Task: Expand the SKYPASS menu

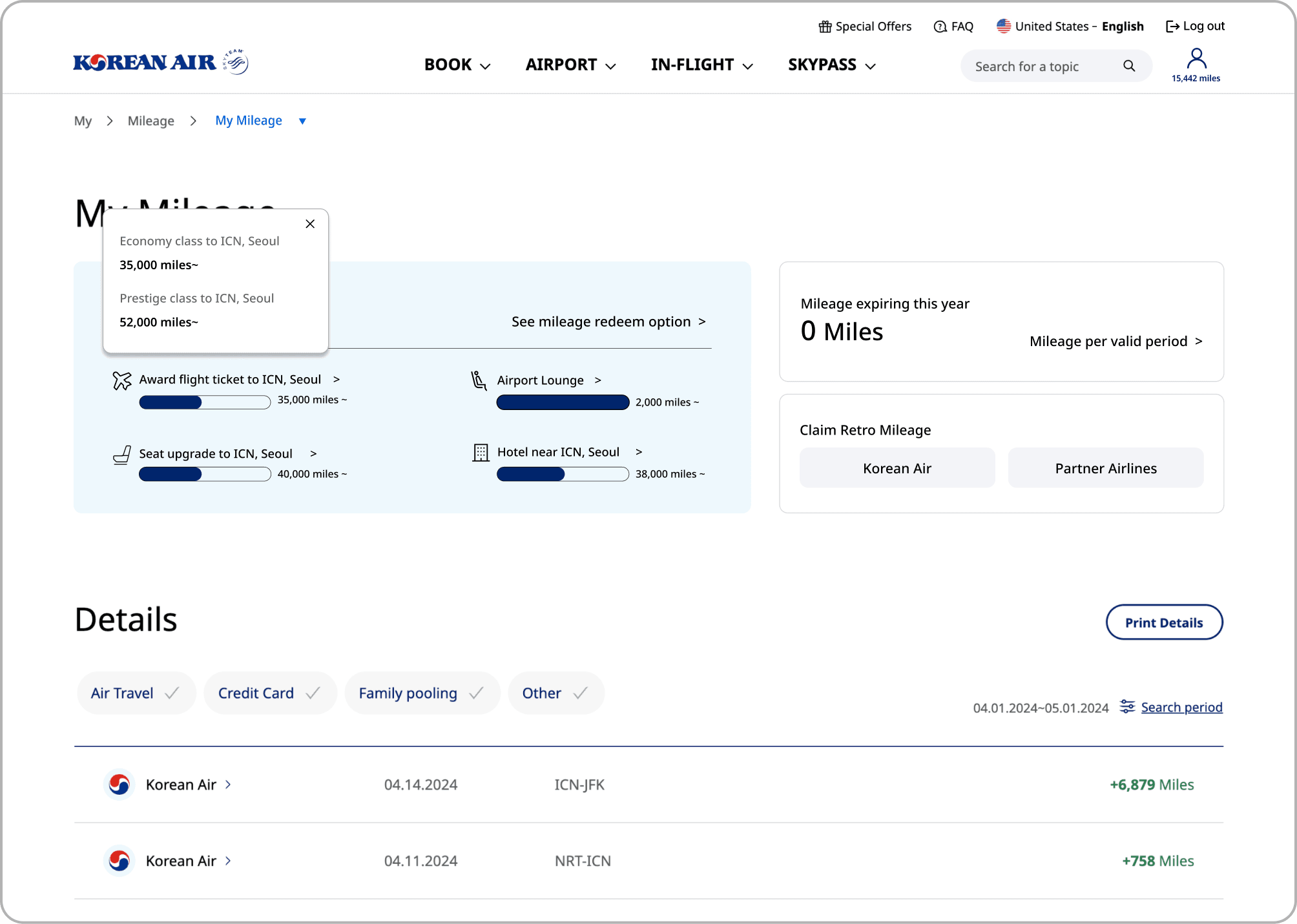Action: 832,65
